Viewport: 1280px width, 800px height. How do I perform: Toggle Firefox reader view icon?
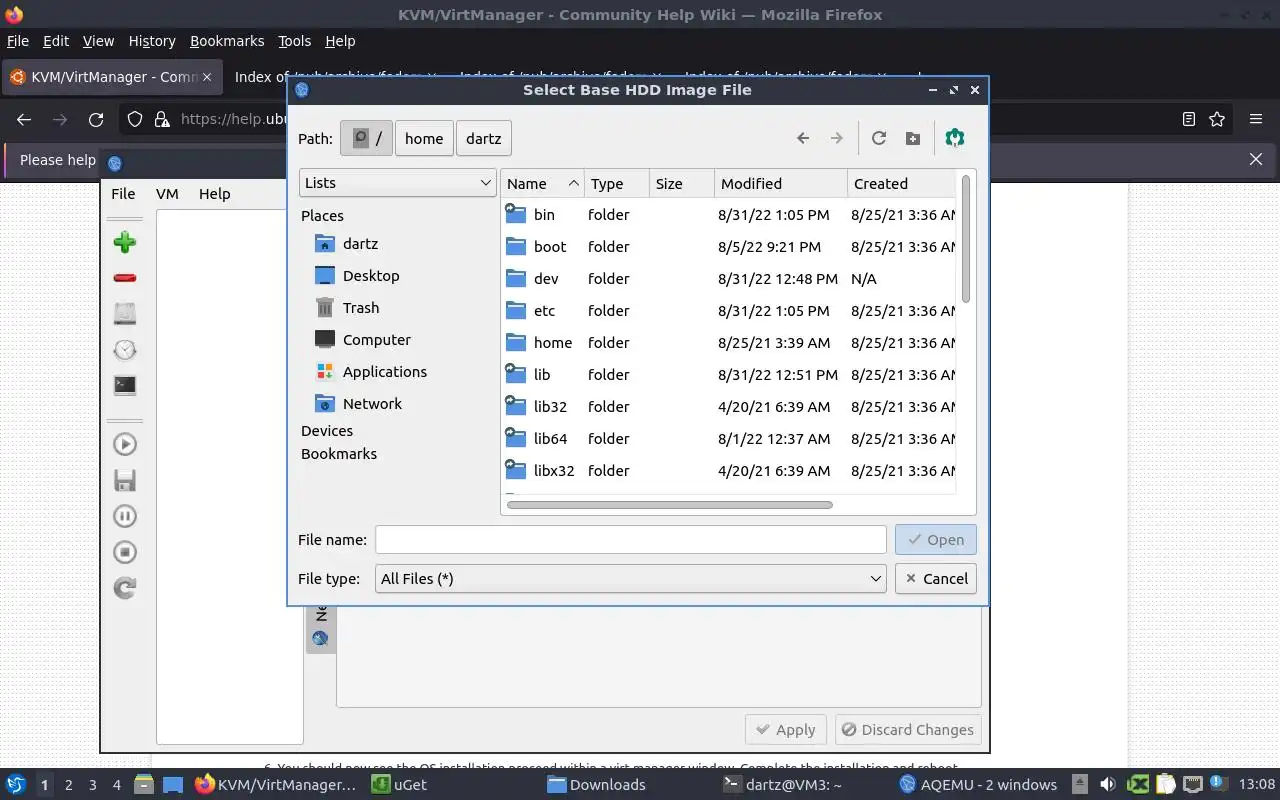[x=1189, y=119]
